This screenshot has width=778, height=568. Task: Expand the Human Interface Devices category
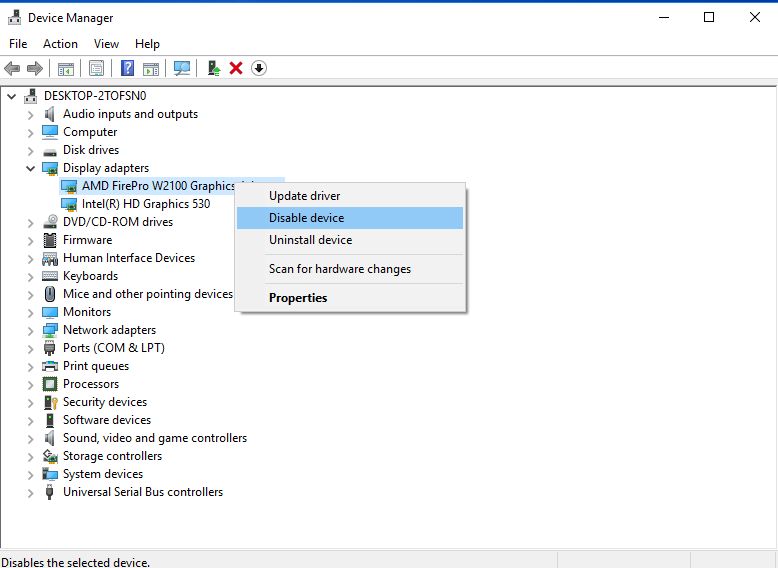(x=31, y=259)
